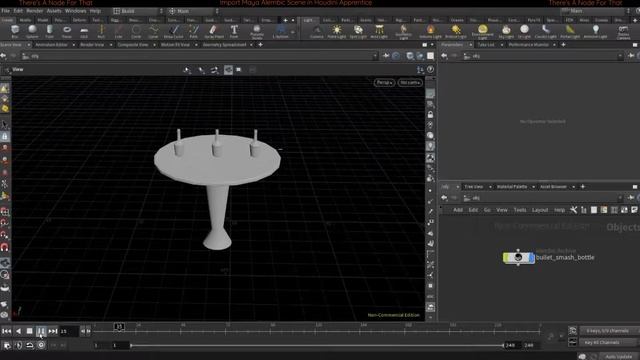Open the Asset Browser tab dropdown arrow
The height and width of the screenshot is (360, 640).
(x=573, y=187)
